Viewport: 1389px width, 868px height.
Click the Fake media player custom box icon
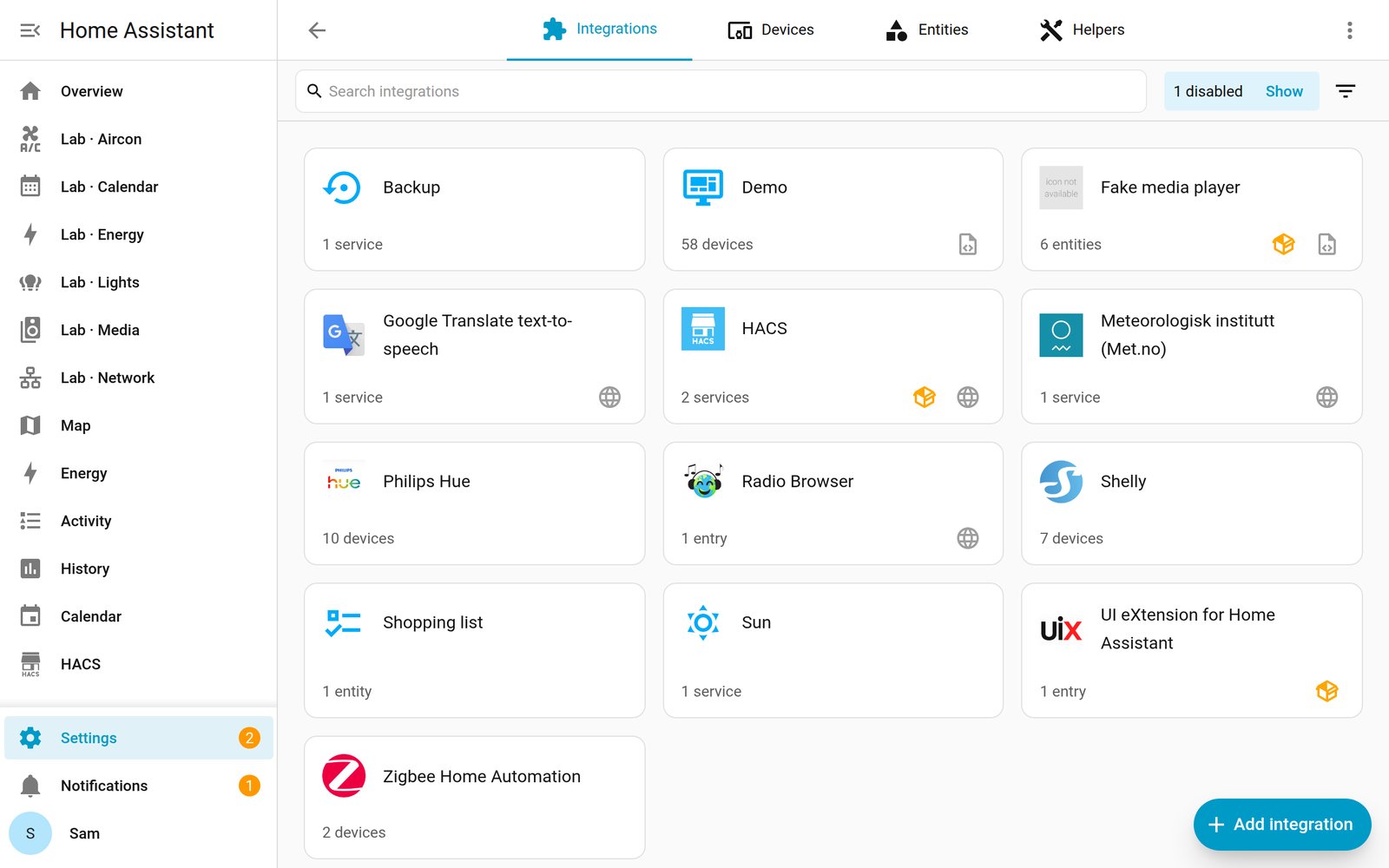coord(1283,244)
